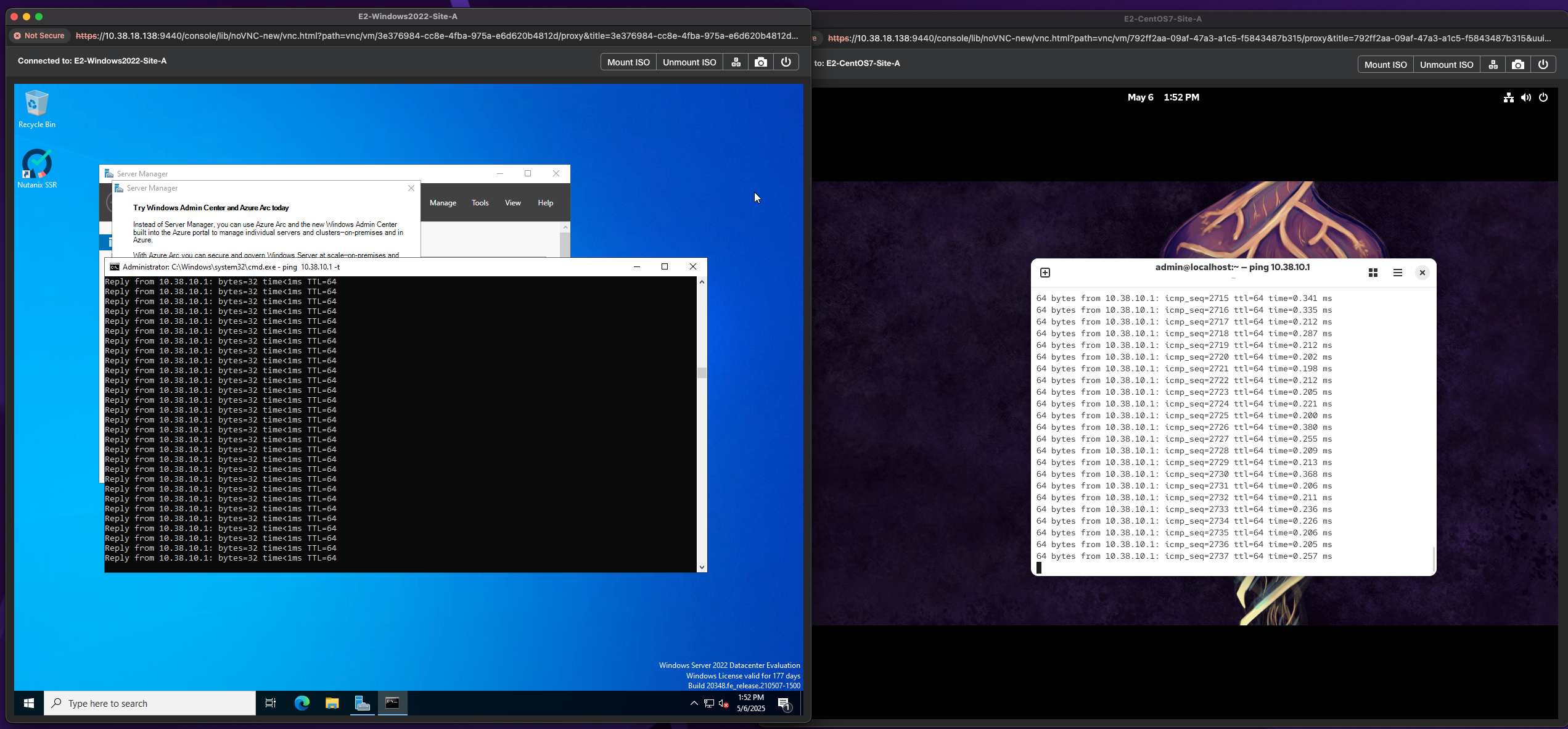The width and height of the screenshot is (1568, 729).
Task: Click Mount ISO in Windows2022 console
Action: click(x=628, y=62)
